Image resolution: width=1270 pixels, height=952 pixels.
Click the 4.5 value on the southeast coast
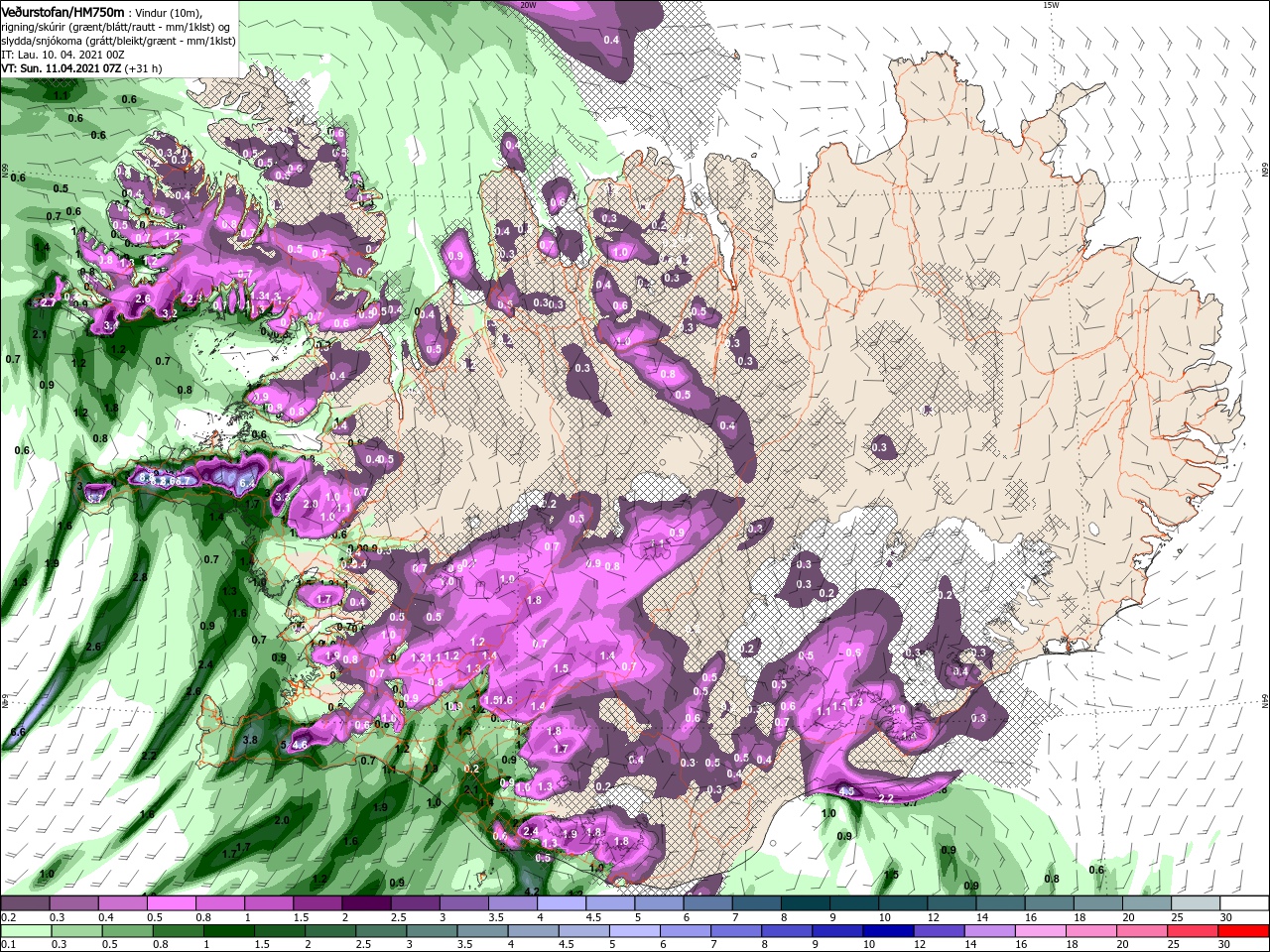[x=846, y=791]
